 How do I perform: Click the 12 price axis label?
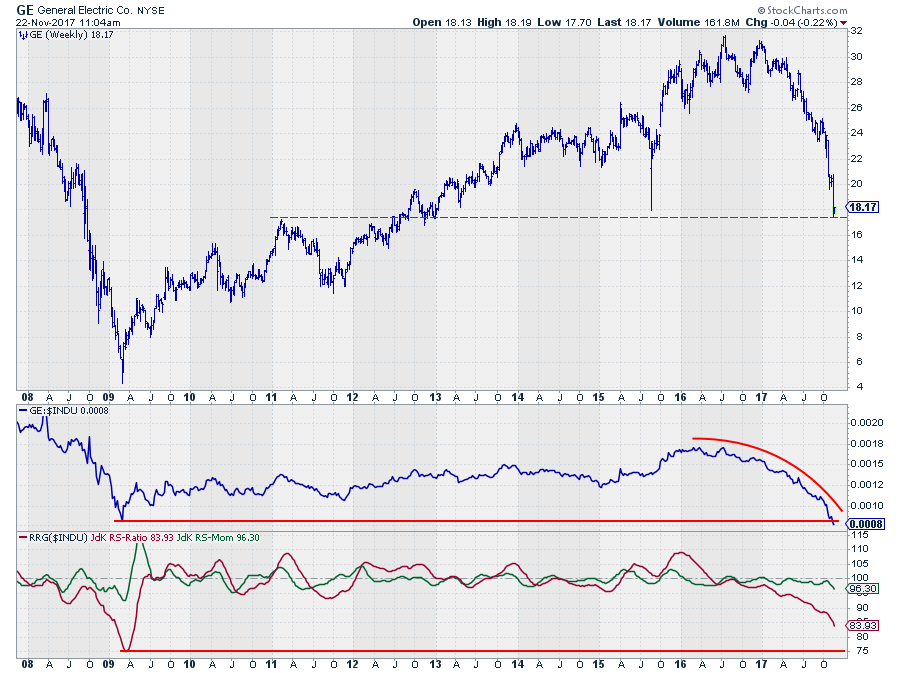856,285
